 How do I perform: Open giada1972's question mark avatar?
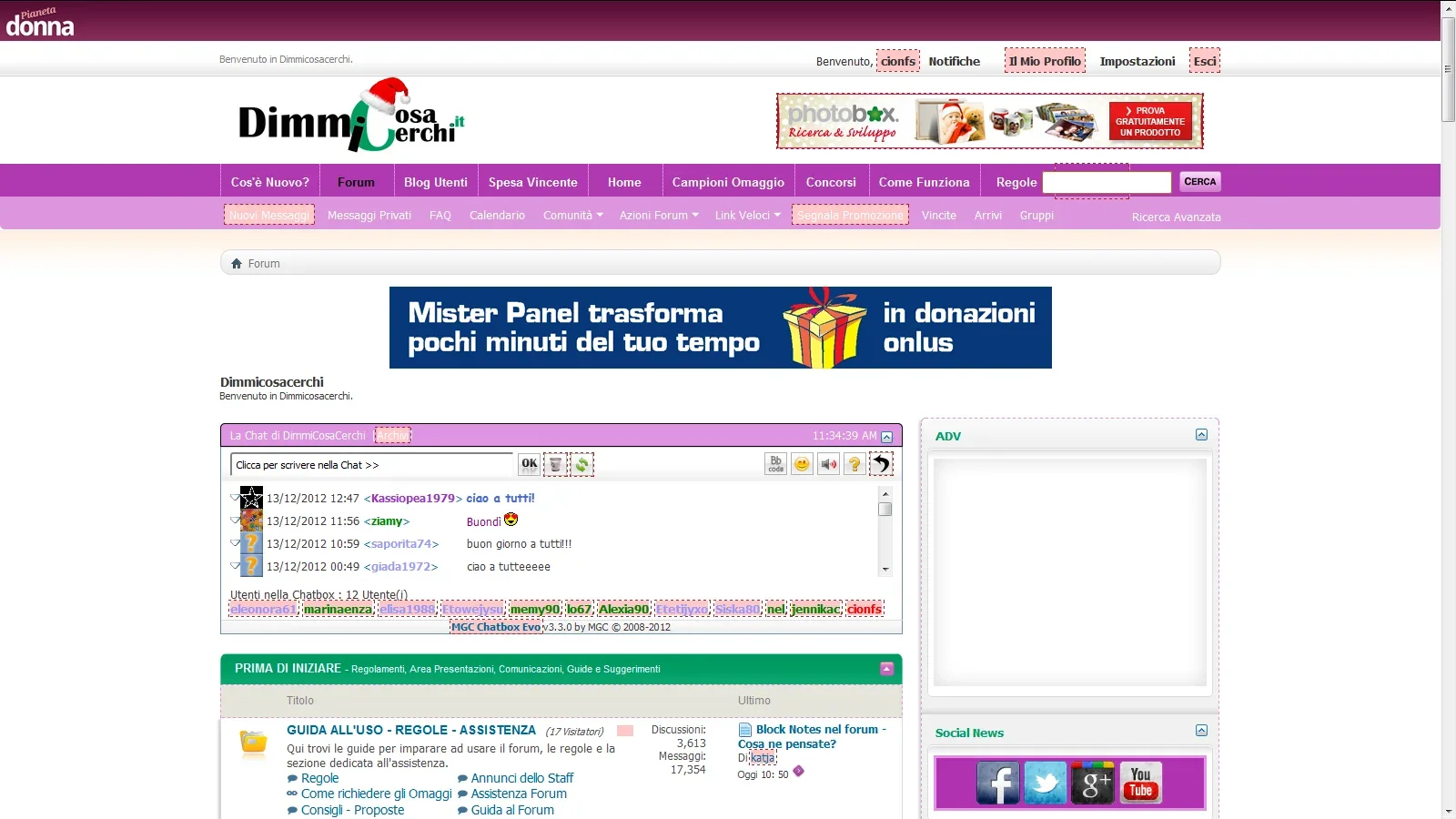pyautogui.click(x=251, y=566)
